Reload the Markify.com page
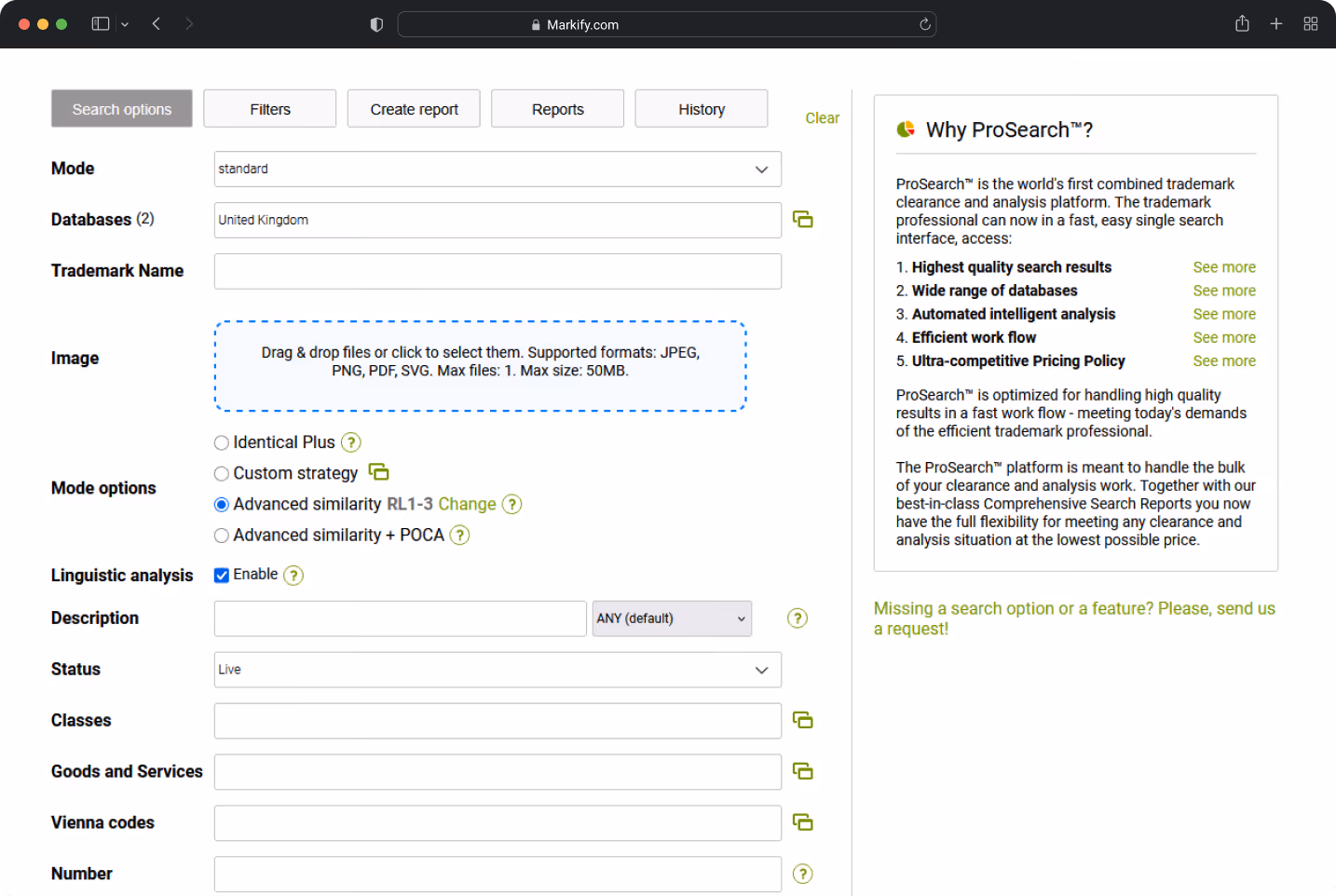Image resolution: width=1336 pixels, height=896 pixels. click(924, 24)
